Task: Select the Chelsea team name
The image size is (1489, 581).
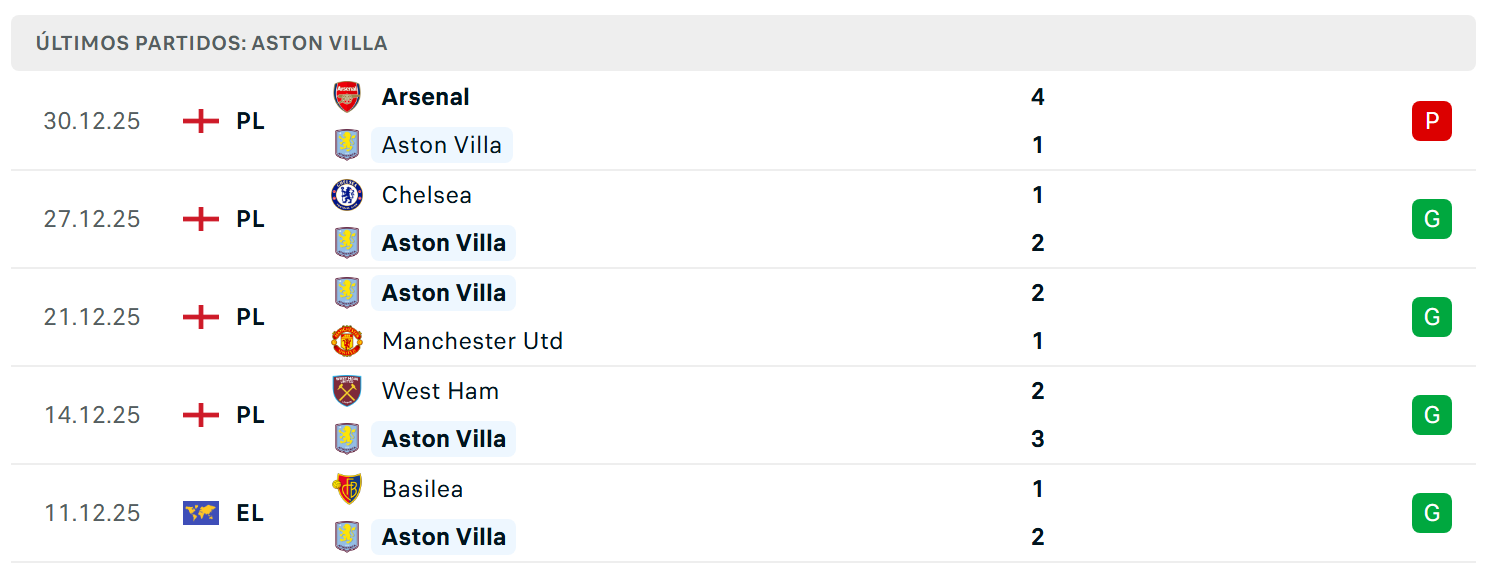Action: point(427,195)
